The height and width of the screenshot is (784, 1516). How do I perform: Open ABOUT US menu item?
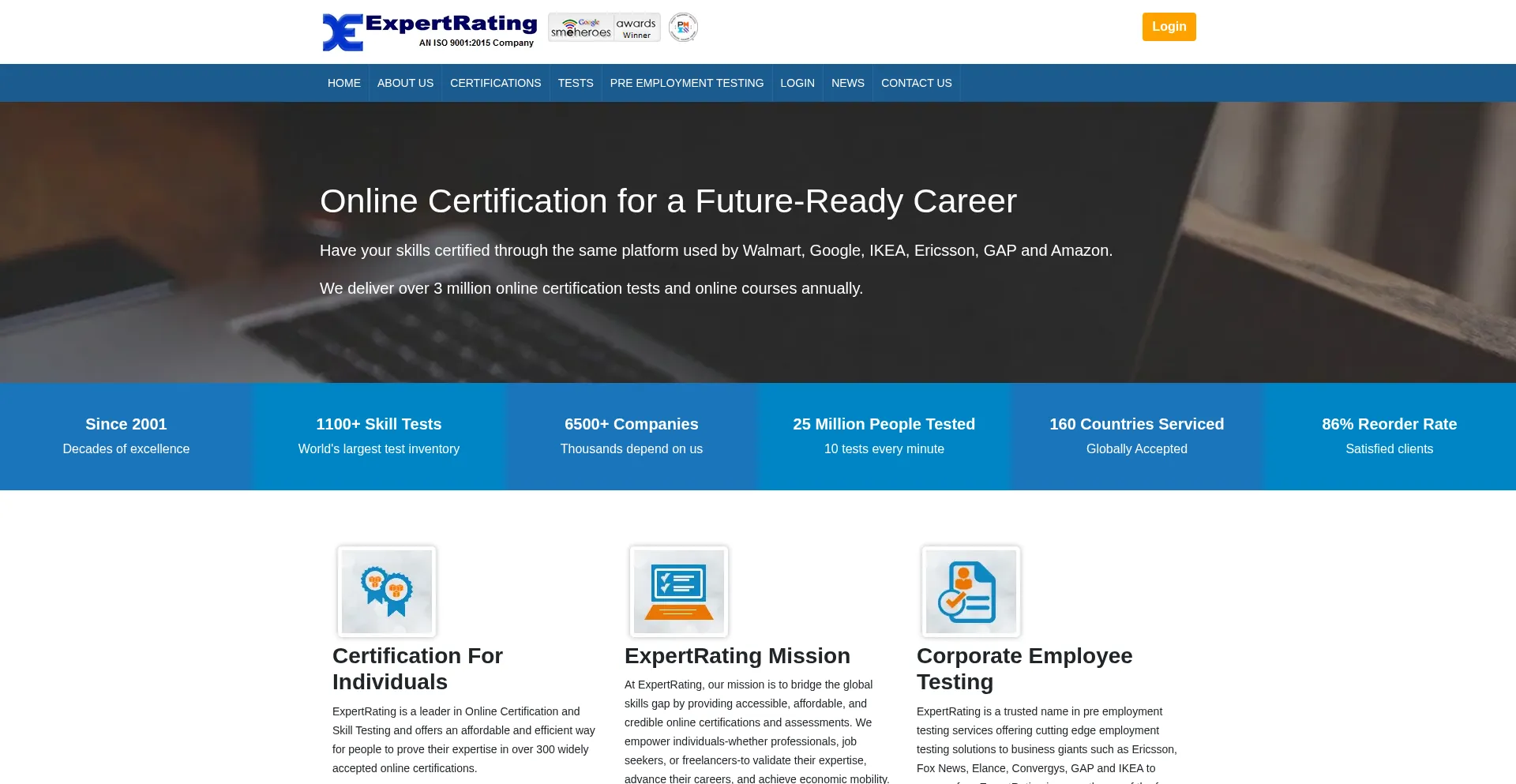click(x=405, y=83)
